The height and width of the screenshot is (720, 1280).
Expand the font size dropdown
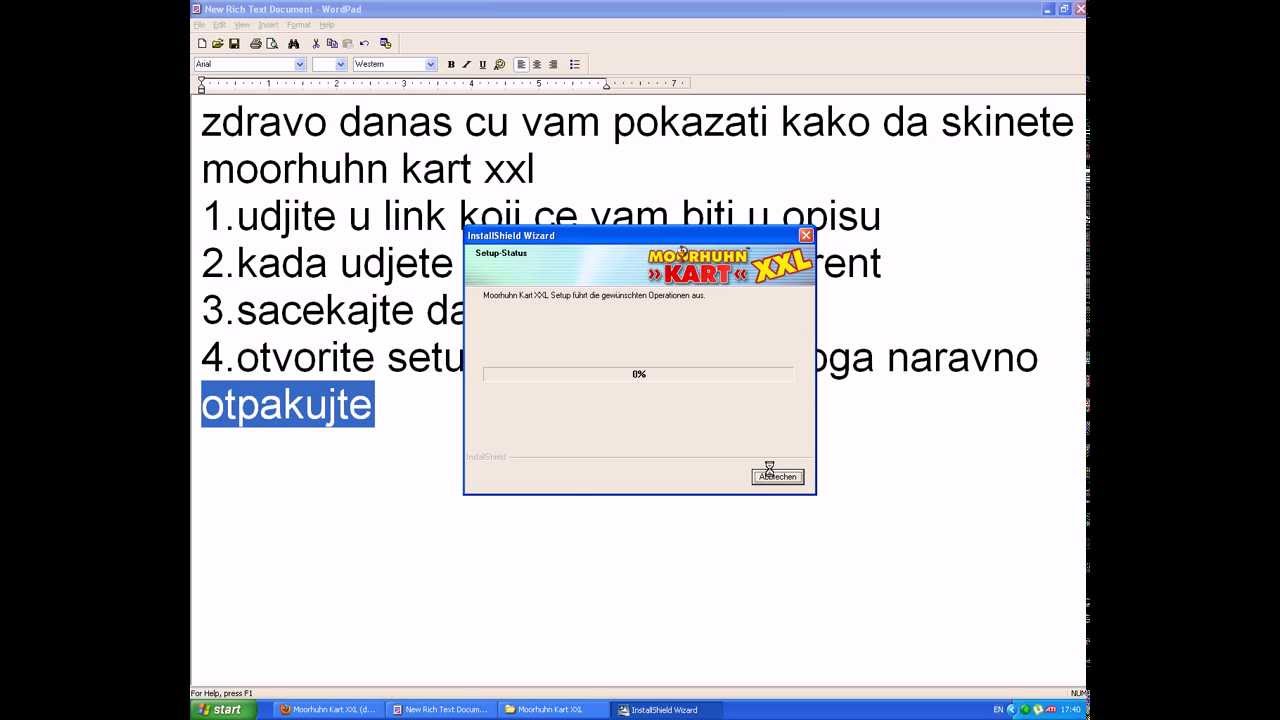pyautogui.click(x=341, y=64)
